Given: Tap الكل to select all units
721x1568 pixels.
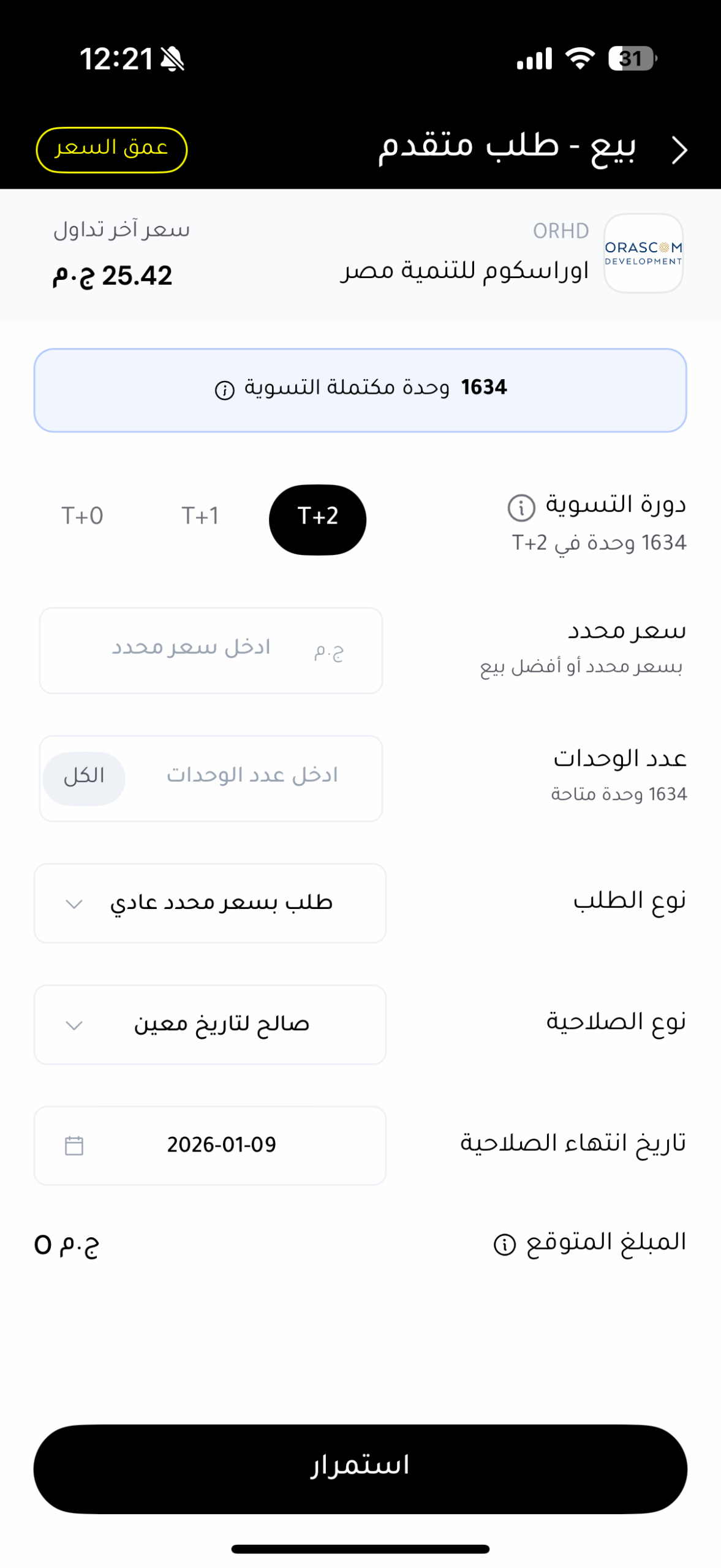Looking at the screenshot, I should [84, 778].
